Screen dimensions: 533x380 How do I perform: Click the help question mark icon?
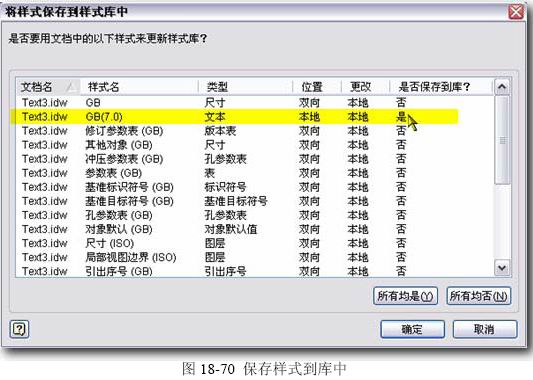pos(19,329)
